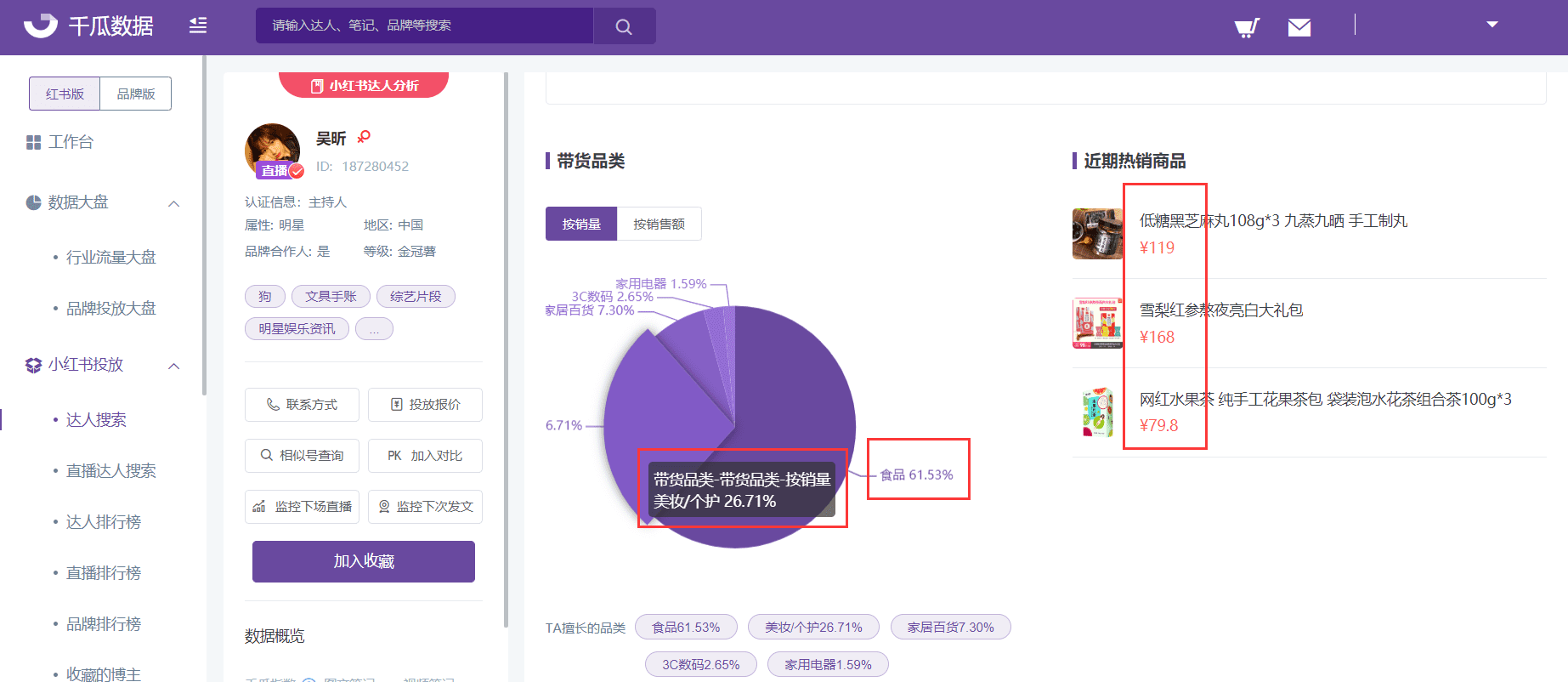
Task: Open 直播达人搜索 in the sidebar
Action: pyautogui.click(x=110, y=470)
